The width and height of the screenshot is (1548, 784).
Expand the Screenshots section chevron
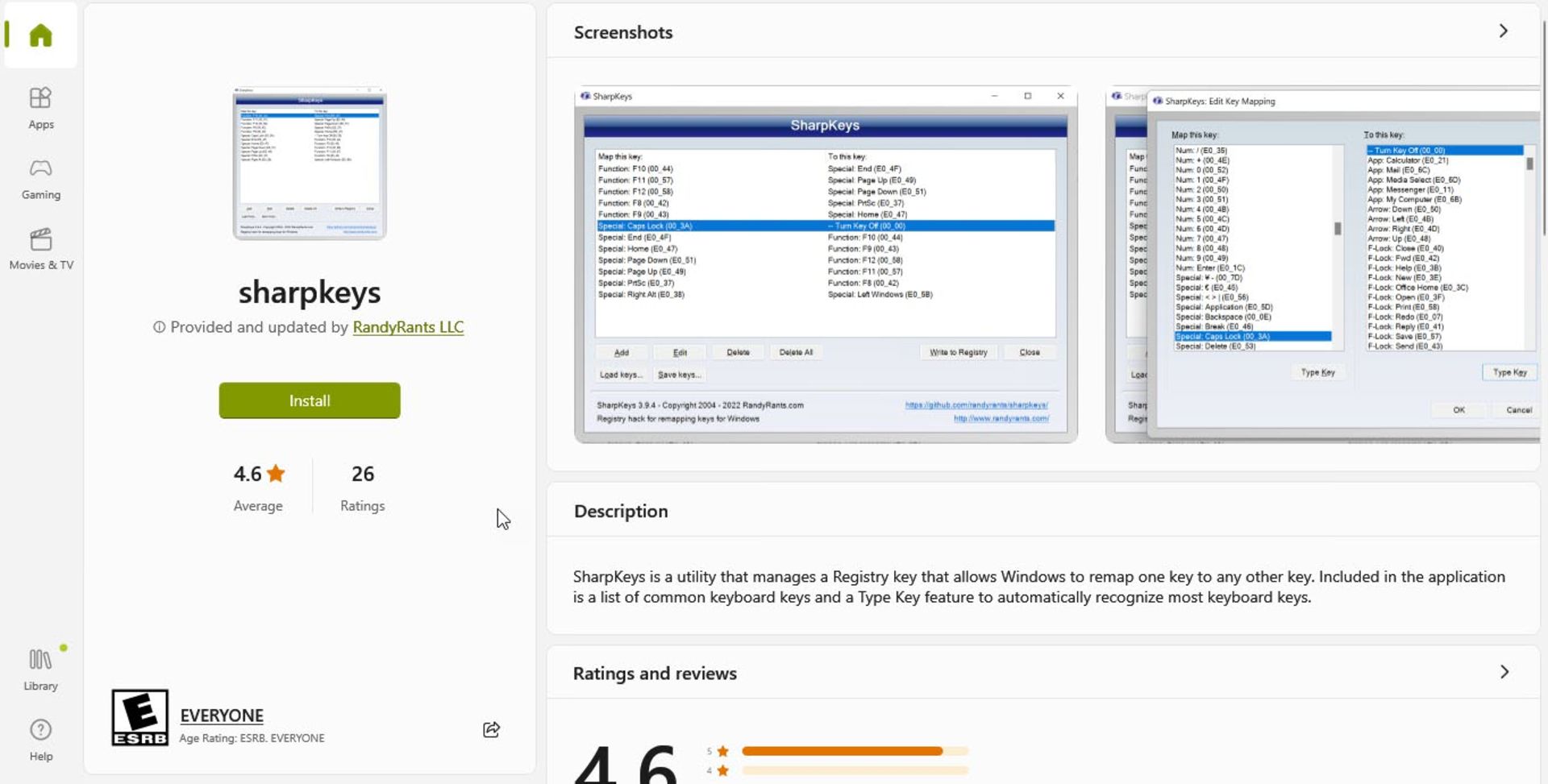[1503, 31]
